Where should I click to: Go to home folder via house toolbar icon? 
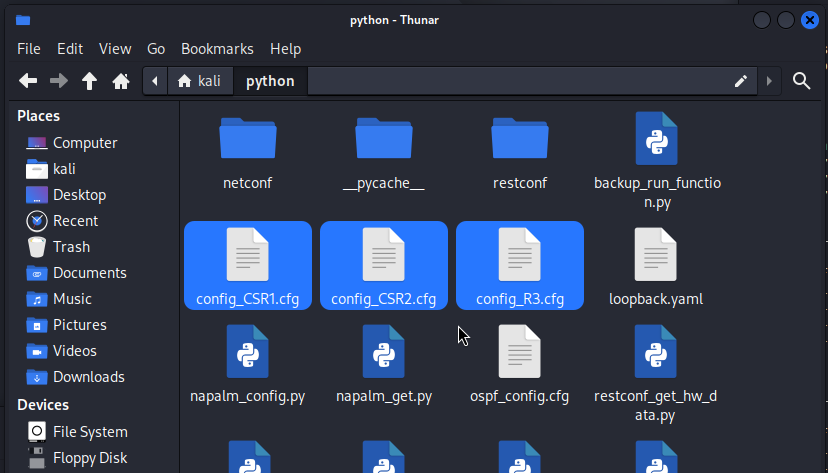121,81
